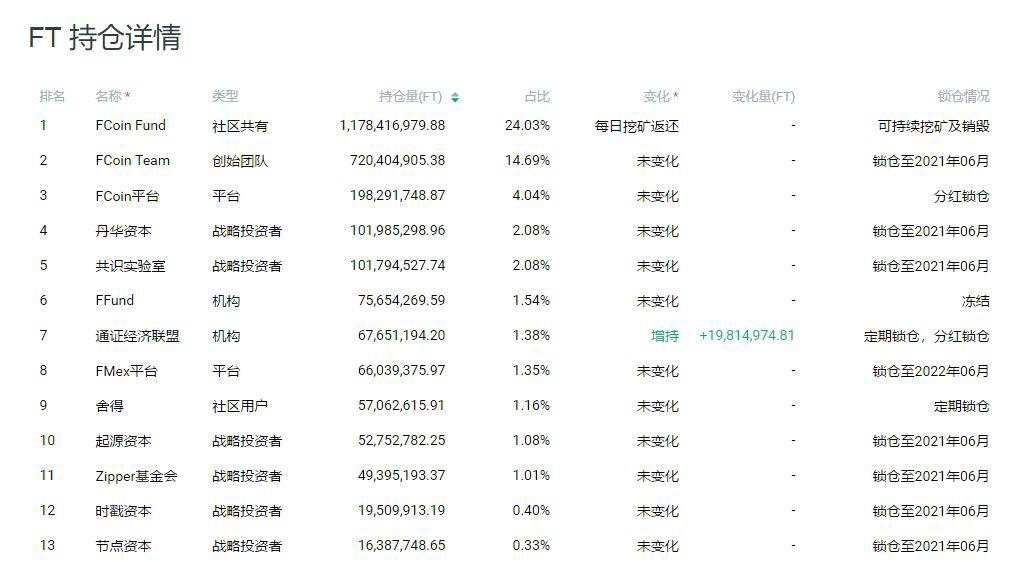
Task: Click the 锁仓情况 column header
Action: point(964,97)
